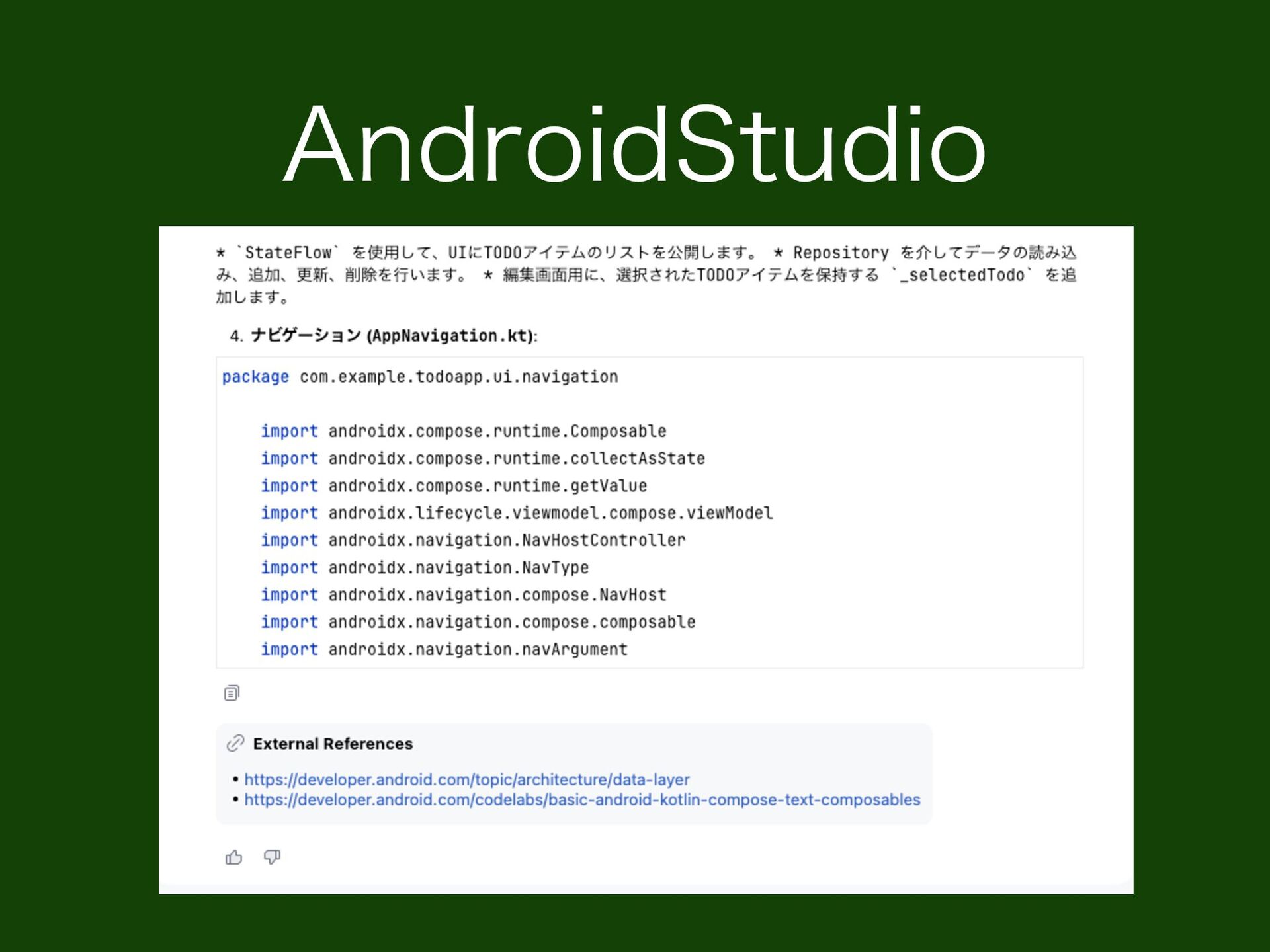The image size is (1270, 952).
Task: Open the compose-text-composables codelab link
Action: pyautogui.click(x=582, y=799)
